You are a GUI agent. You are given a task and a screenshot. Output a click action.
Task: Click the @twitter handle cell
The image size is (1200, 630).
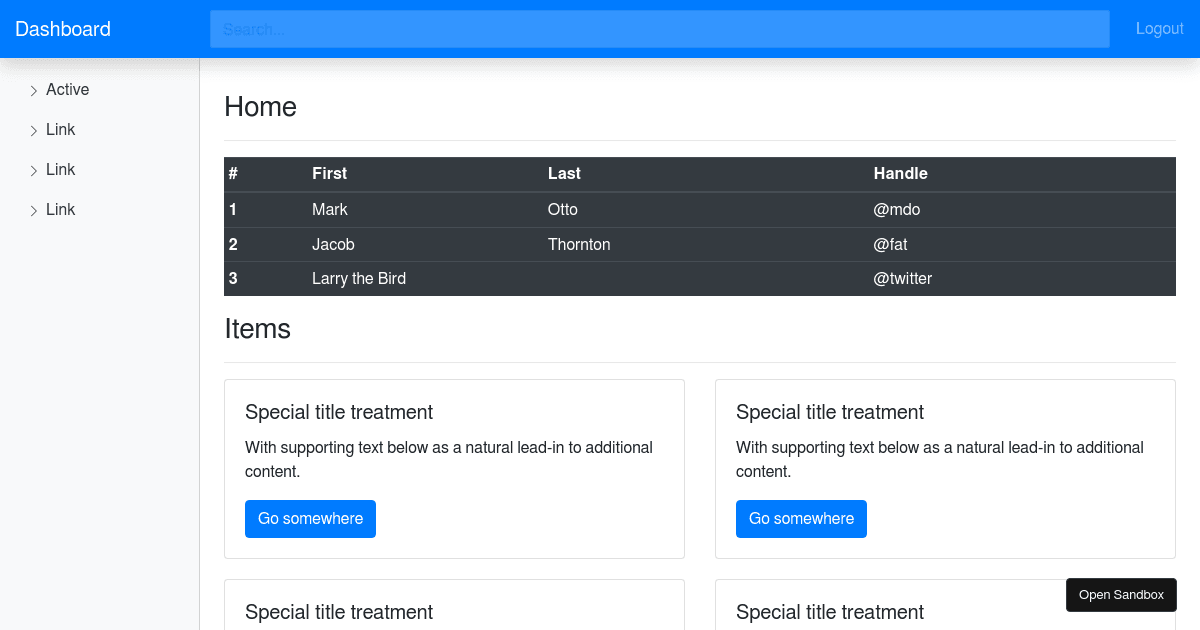coord(903,278)
